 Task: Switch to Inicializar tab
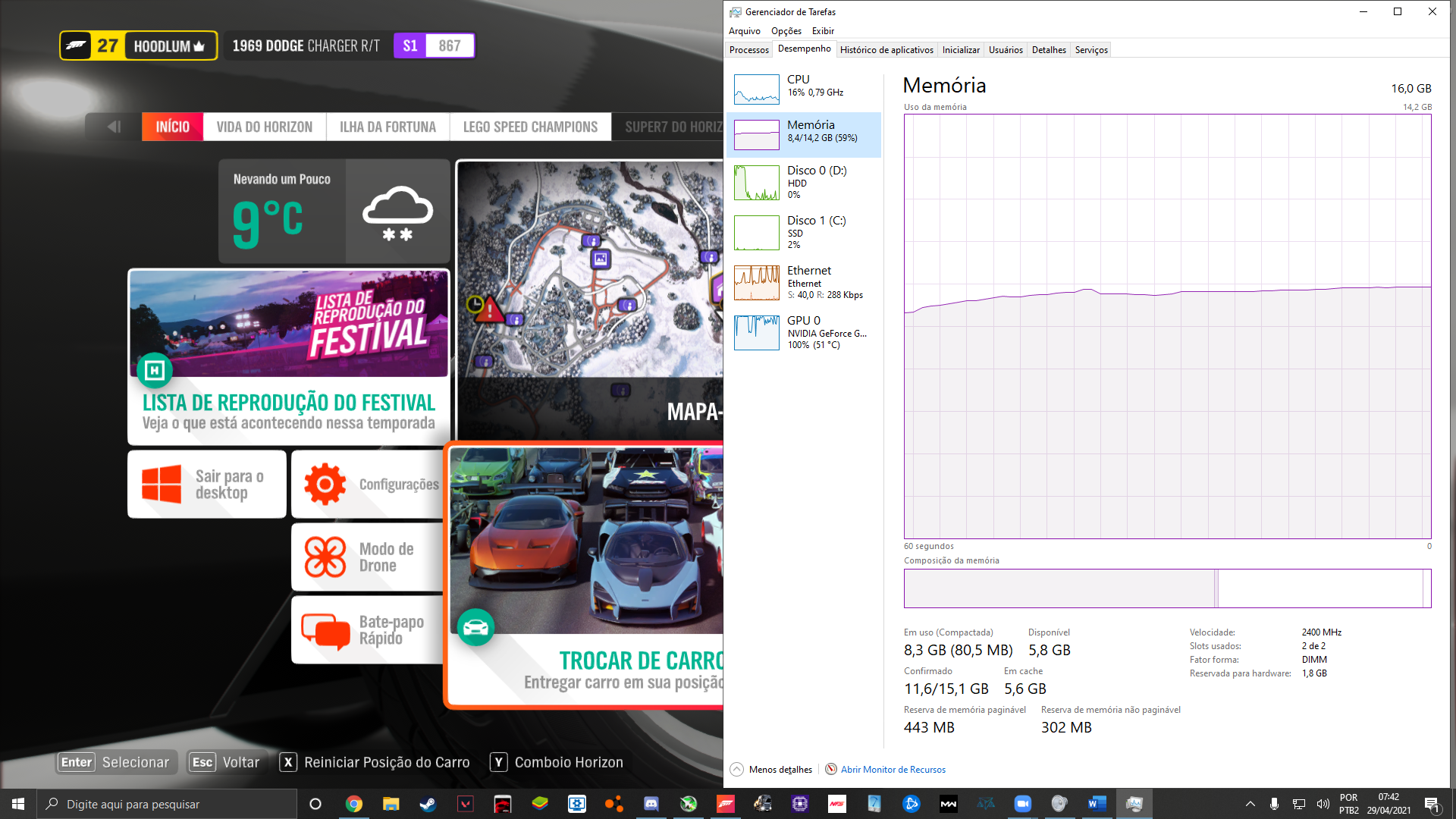pos(961,50)
